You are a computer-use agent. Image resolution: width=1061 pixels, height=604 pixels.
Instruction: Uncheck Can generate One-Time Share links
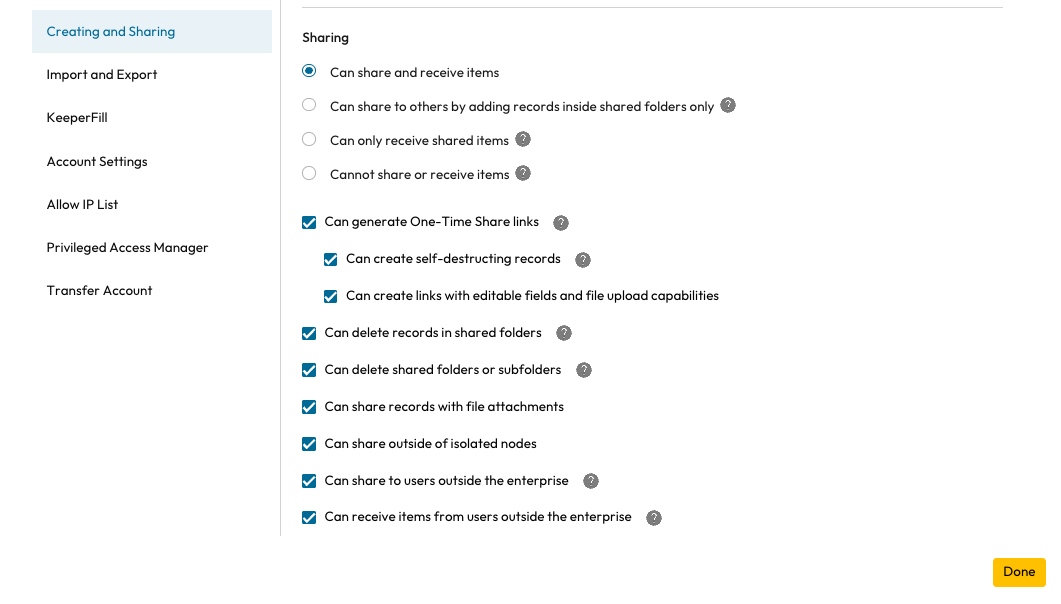(x=309, y=222)
